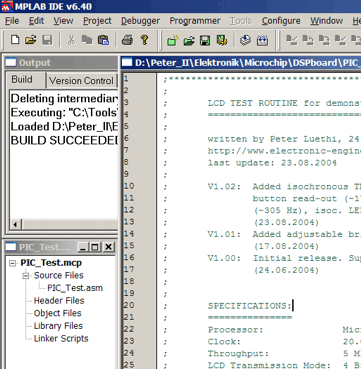Click the 'V1.00: Initial release' comment line

point(284,258)
